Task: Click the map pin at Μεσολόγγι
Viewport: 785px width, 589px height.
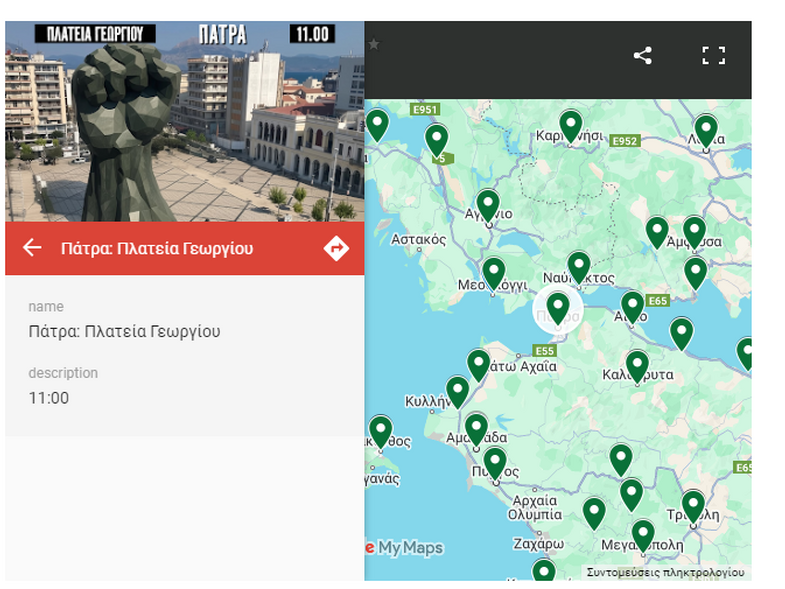Action: pos(494,271)
